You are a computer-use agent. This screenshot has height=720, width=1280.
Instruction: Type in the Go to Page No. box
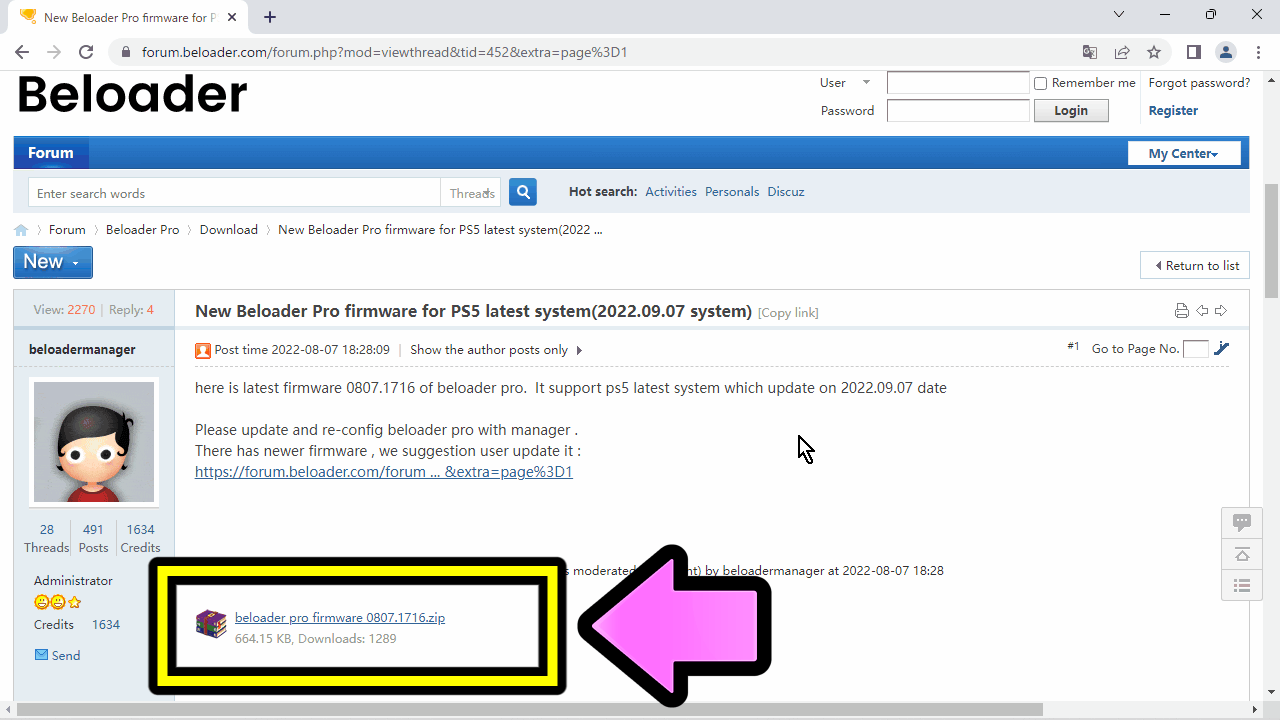[1196, 348]
